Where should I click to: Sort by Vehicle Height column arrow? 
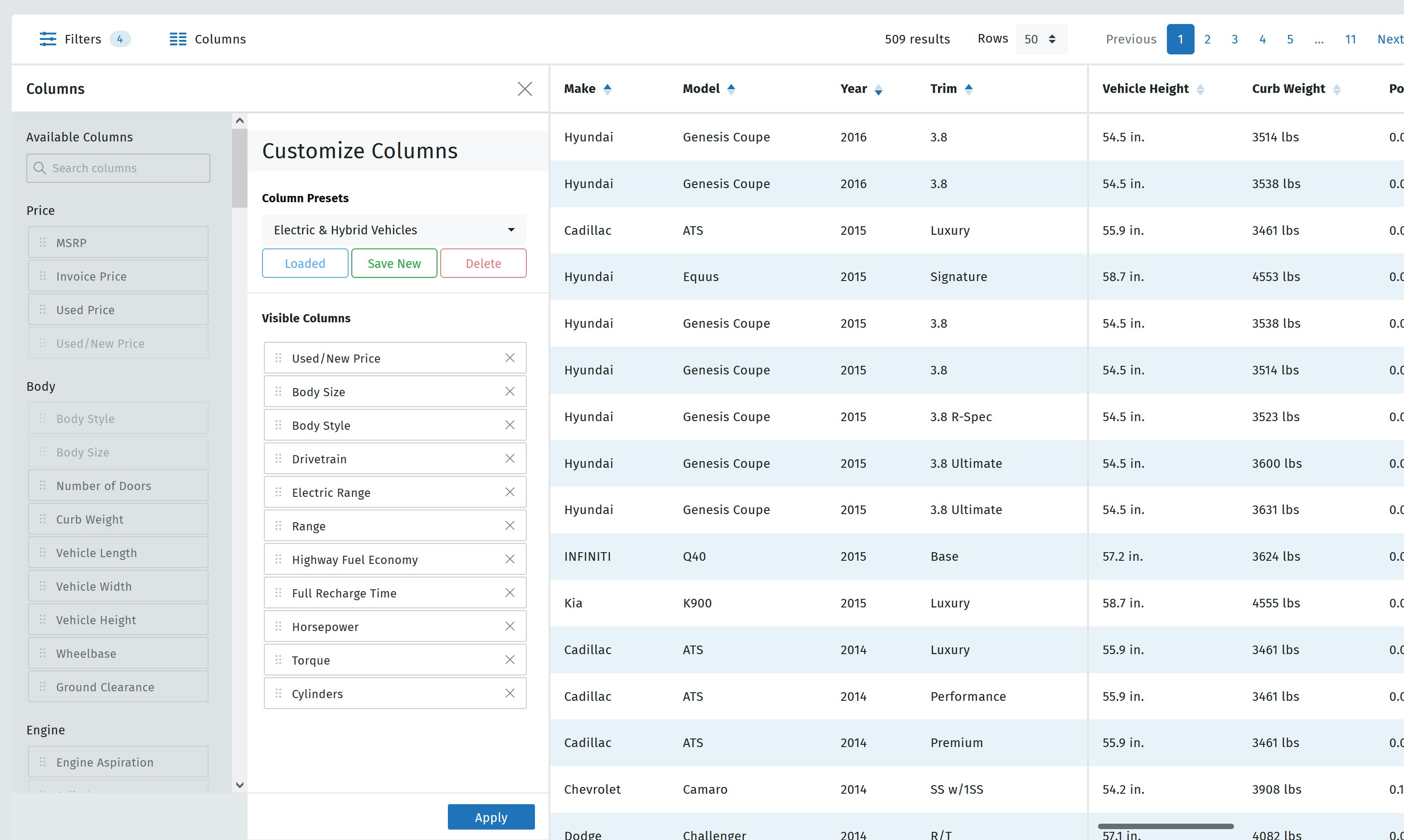pos(1200,89)
